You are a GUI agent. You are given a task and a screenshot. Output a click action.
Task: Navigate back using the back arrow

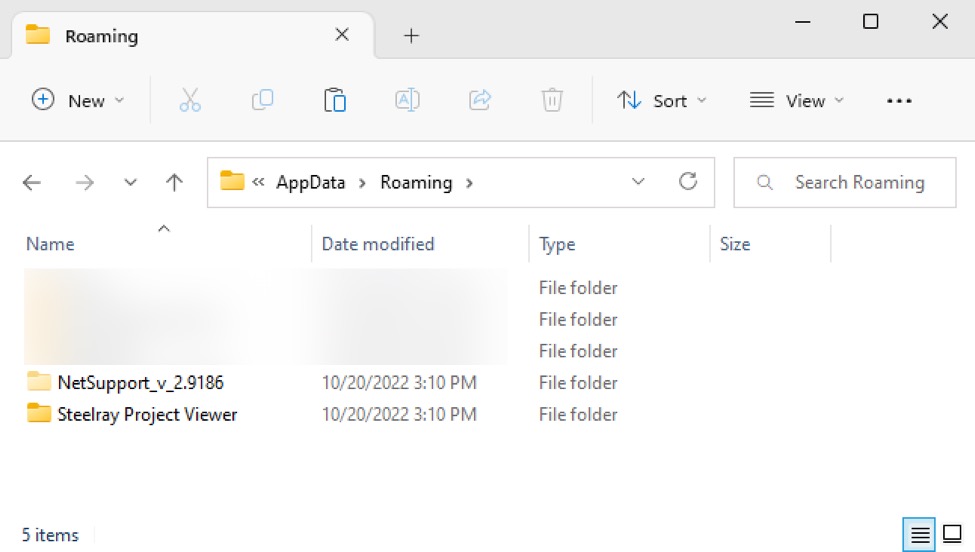tap(32, 182)
